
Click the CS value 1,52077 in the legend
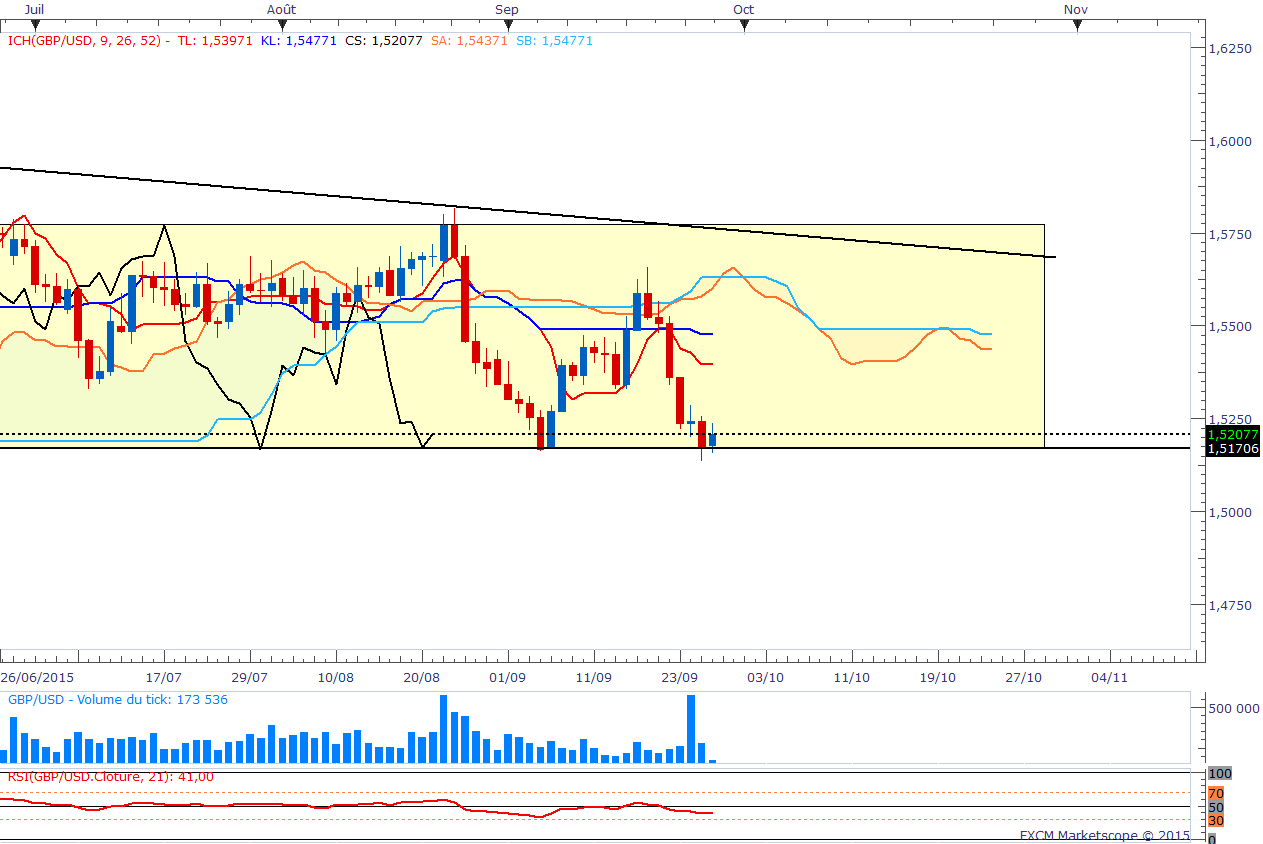click(393, 41)
